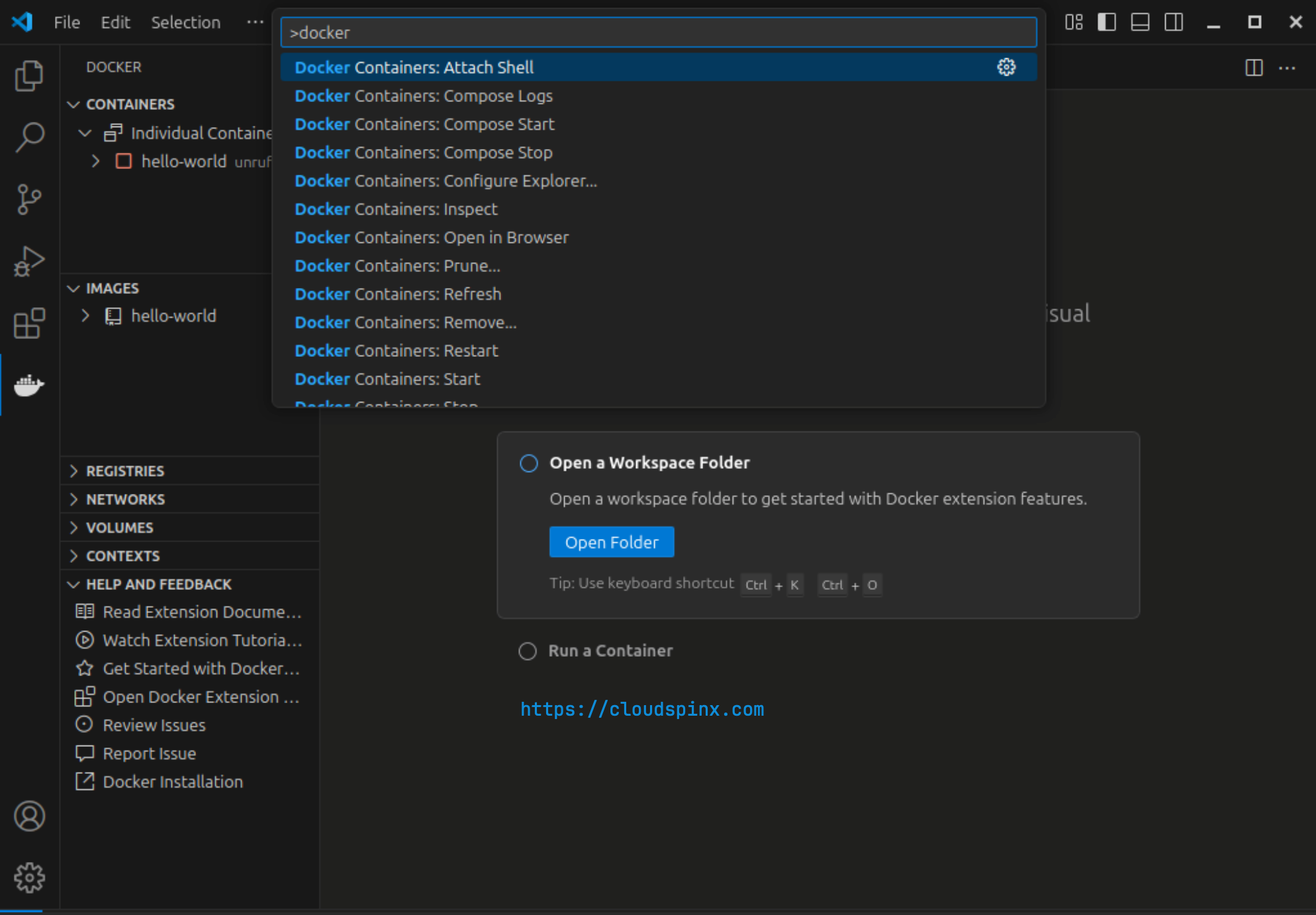Toggle the Panel layout control top right

(x=1140, y=22)
